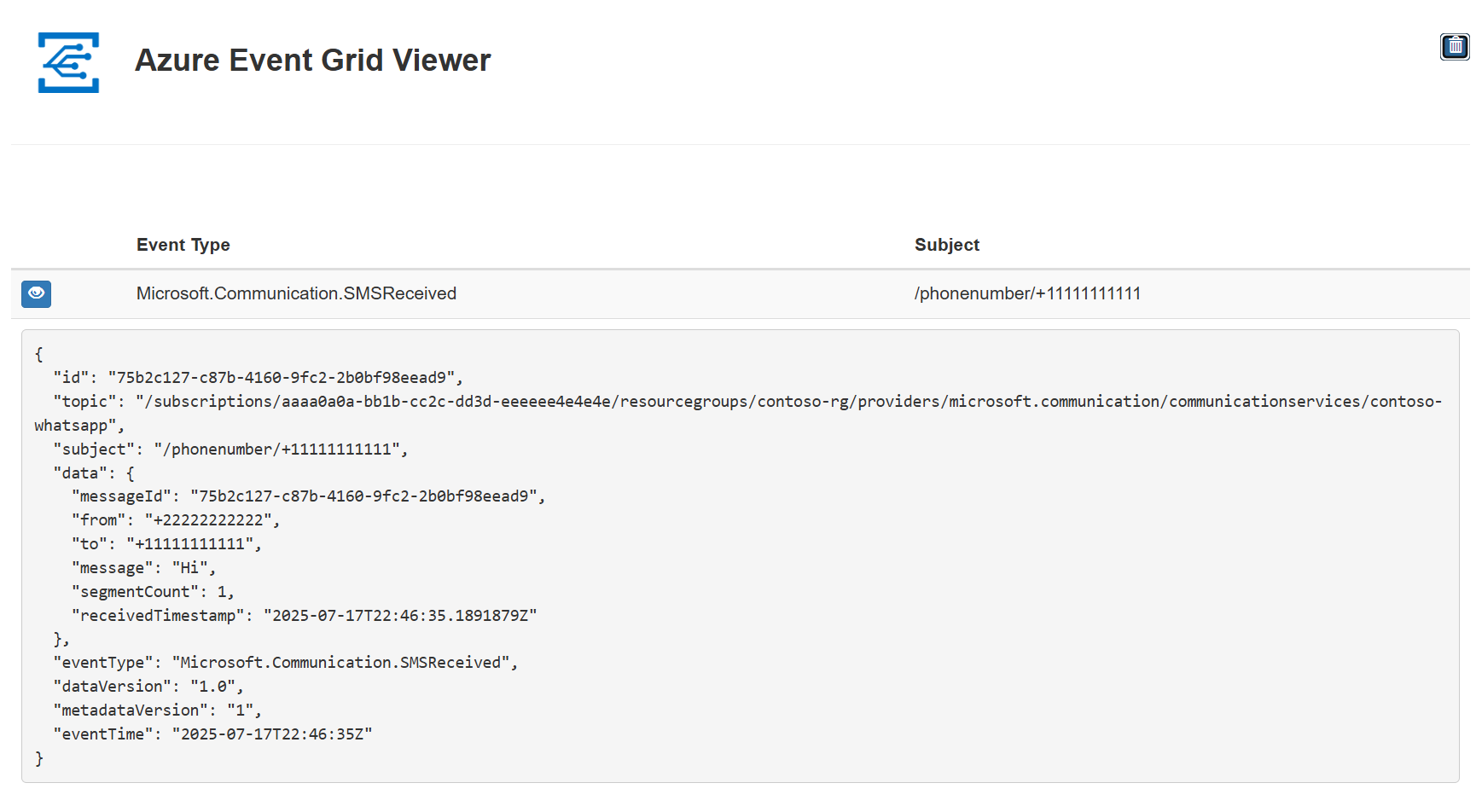Click the Azure Event Grid logo
The image size is (1482, 812).
tap(68, 62)
